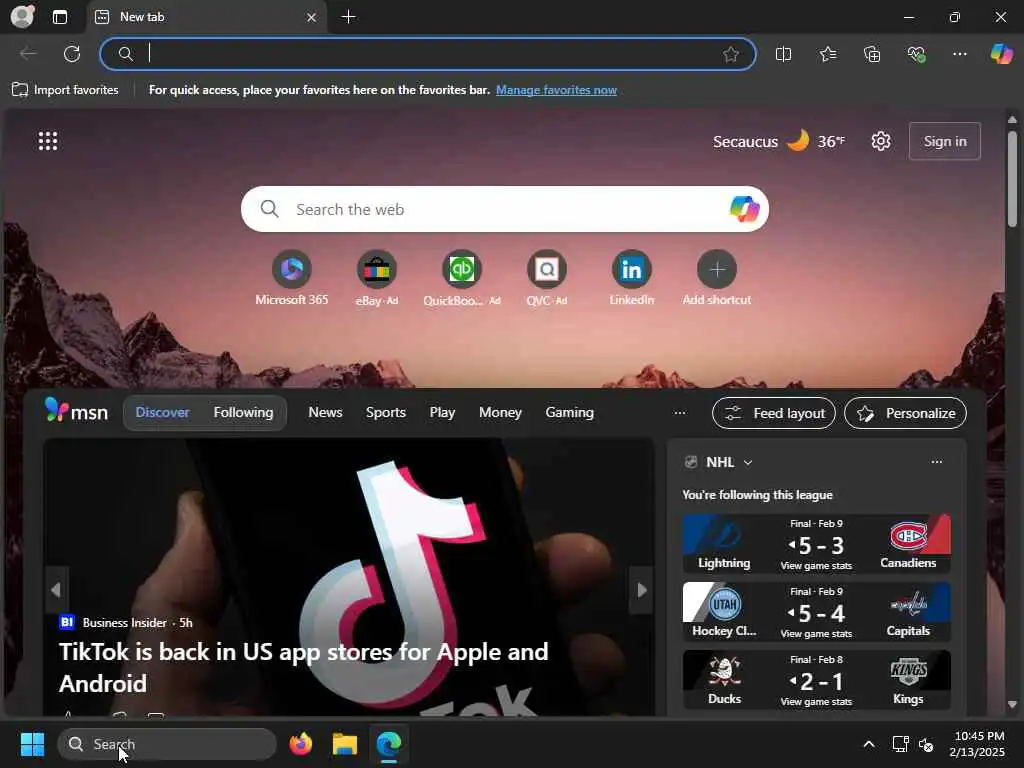Open a new tab with the plus button
1024x768 pixels.
[349, 17]
